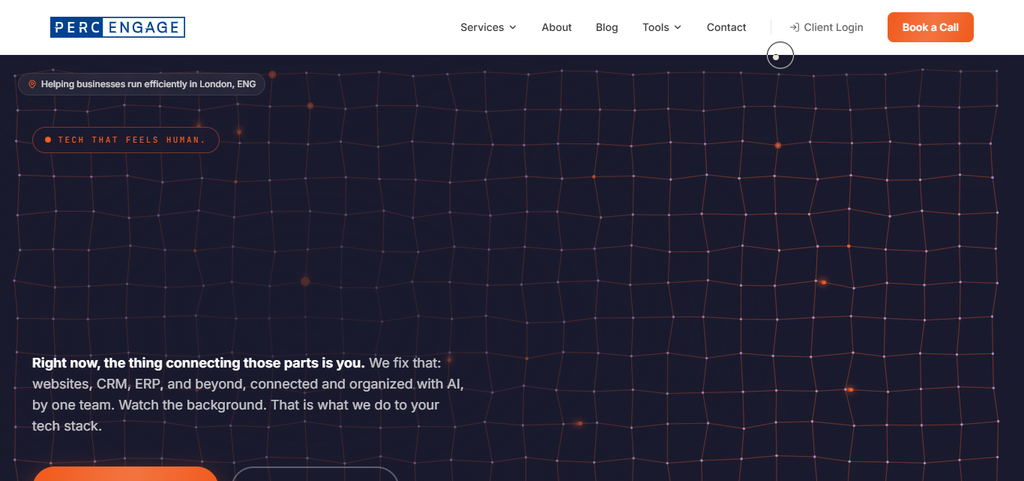The width and height of the screenshot is (1024, 481).
Task: Click the login arrow icon
Action: 794,27
